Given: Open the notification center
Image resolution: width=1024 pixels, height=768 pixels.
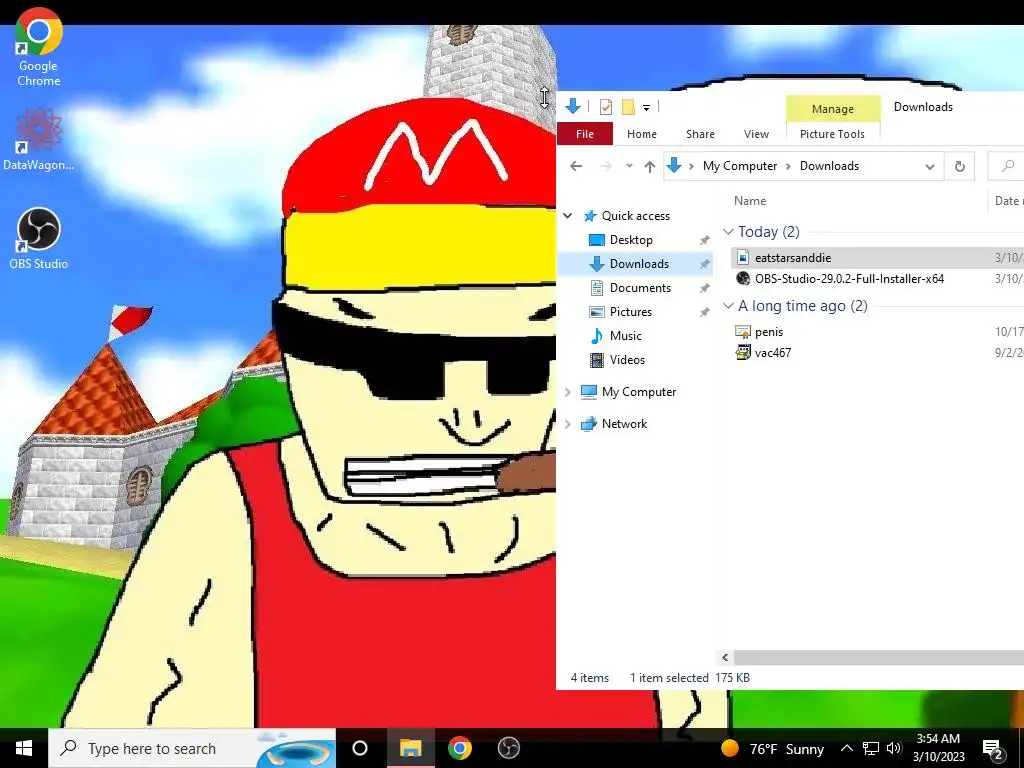Looking at the screenshot, I should point(993,750).
